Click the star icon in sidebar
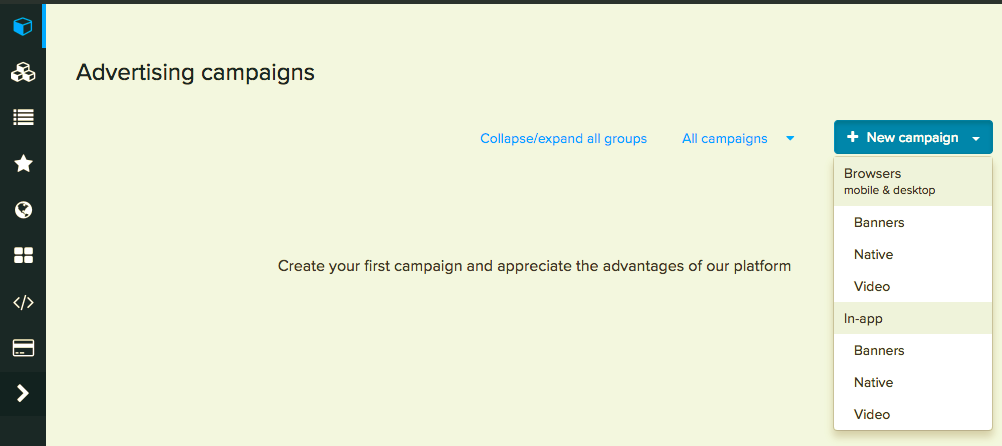1002x446 pixels. coord(22,164)
